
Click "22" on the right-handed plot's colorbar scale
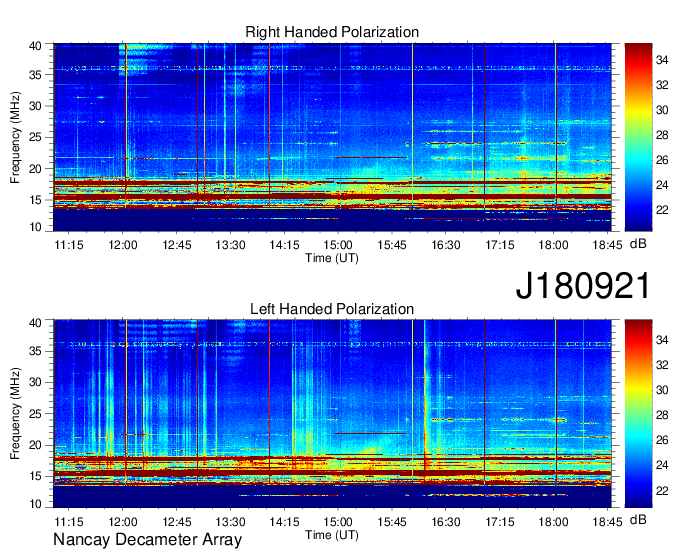(x=662, y=210)
